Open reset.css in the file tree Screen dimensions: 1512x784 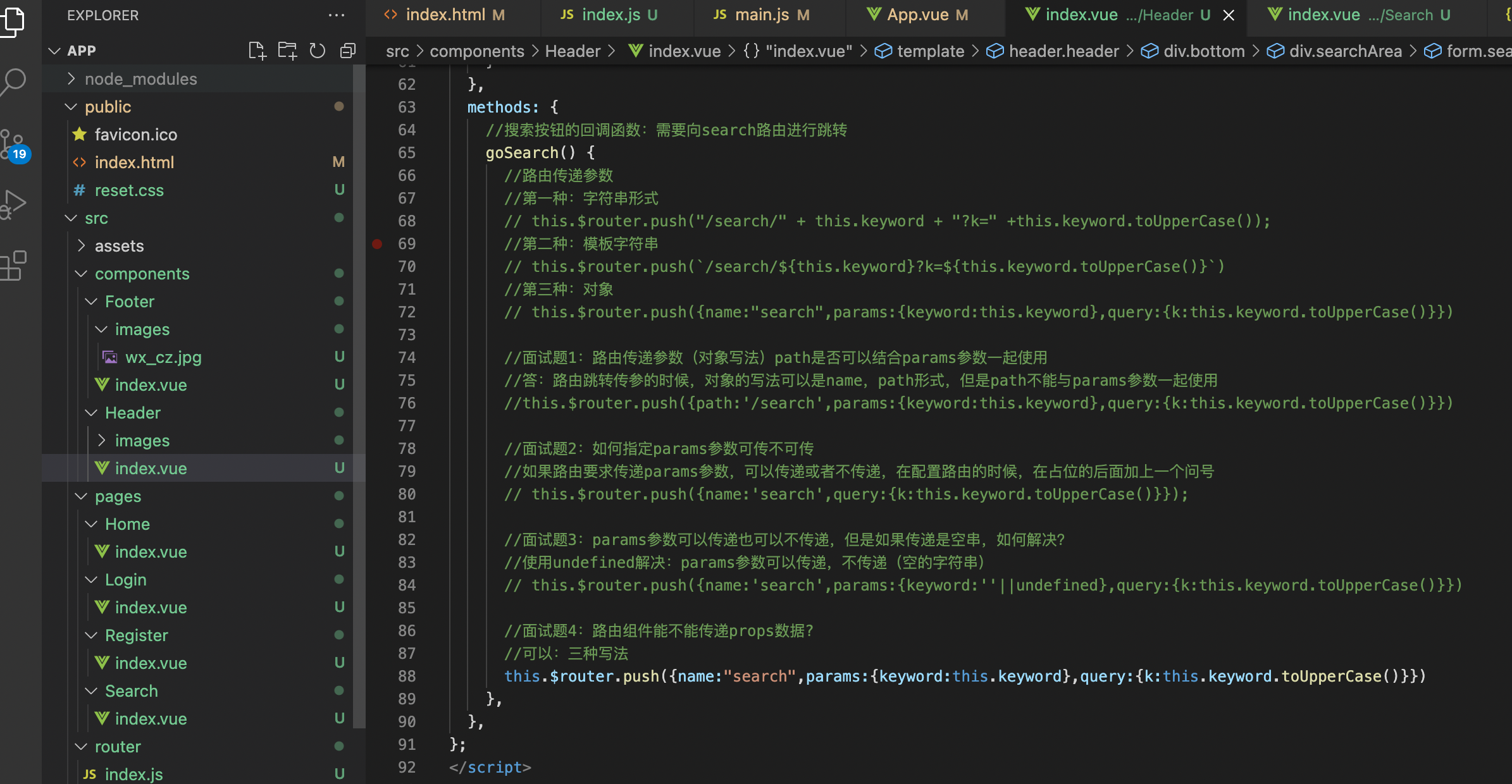tap(129, 190)
